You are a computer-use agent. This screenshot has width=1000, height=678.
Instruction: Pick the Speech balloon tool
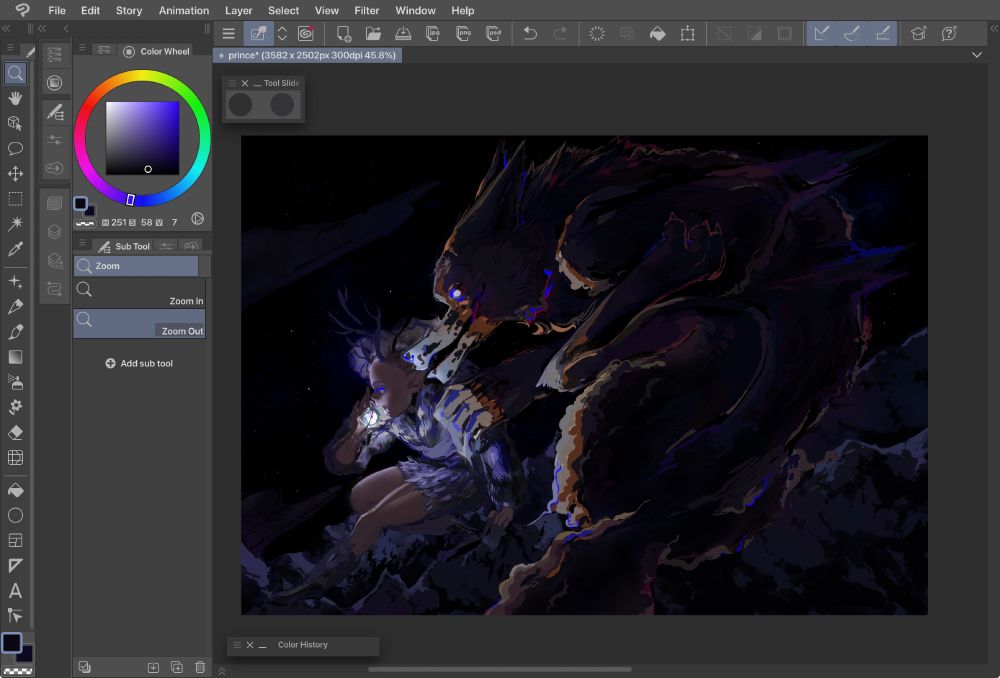(15, 148)
